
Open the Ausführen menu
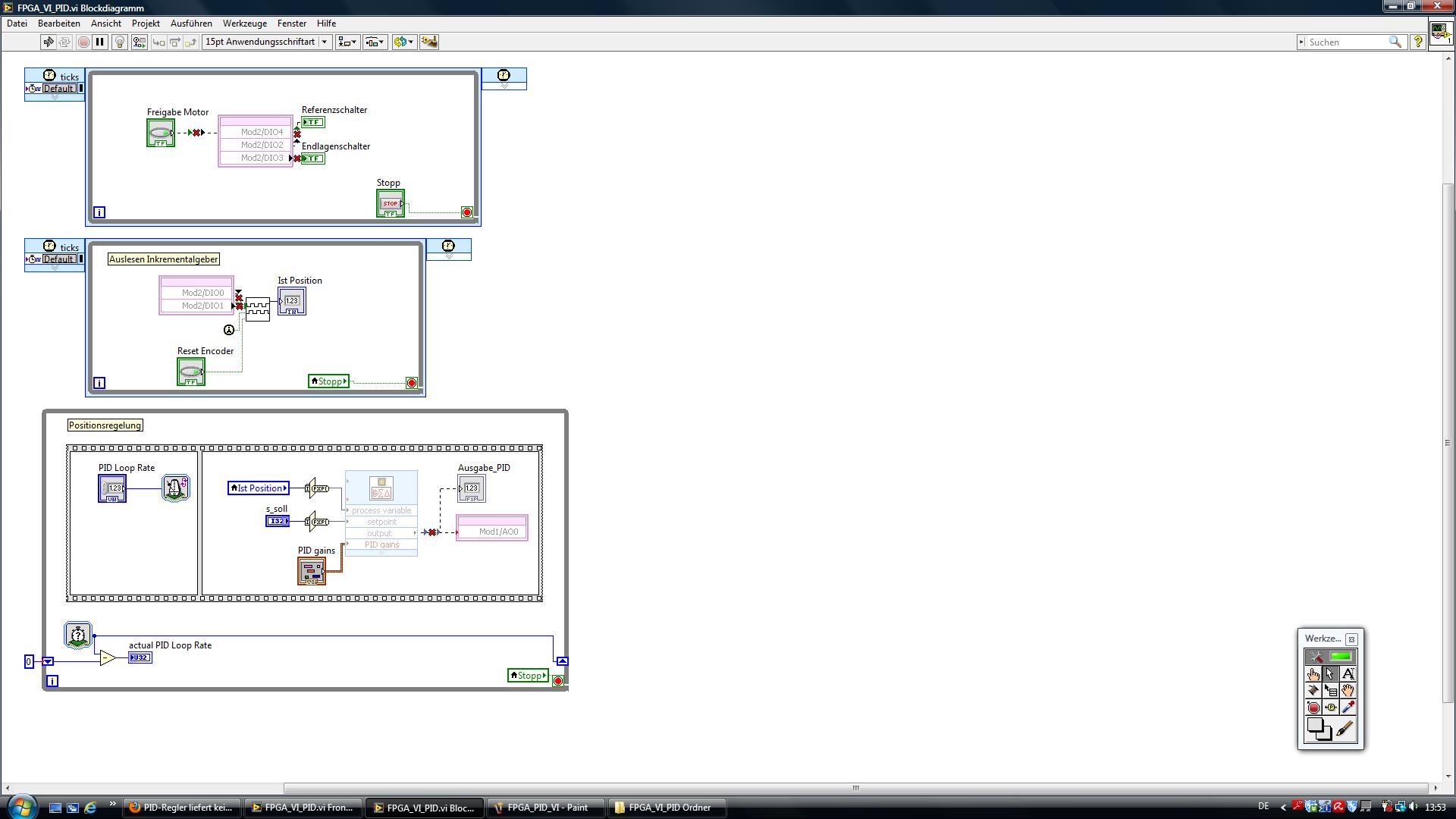(191, 24)
